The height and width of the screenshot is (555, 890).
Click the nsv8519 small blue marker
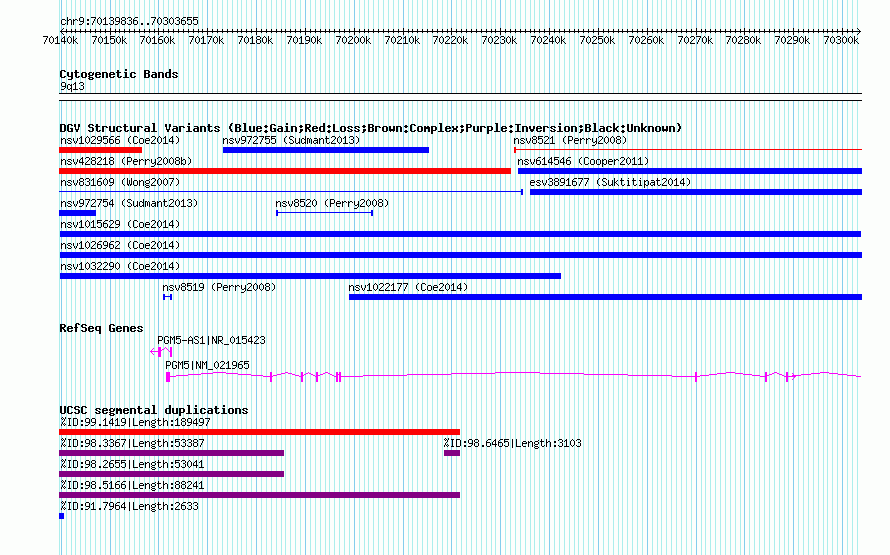point(167,297)
